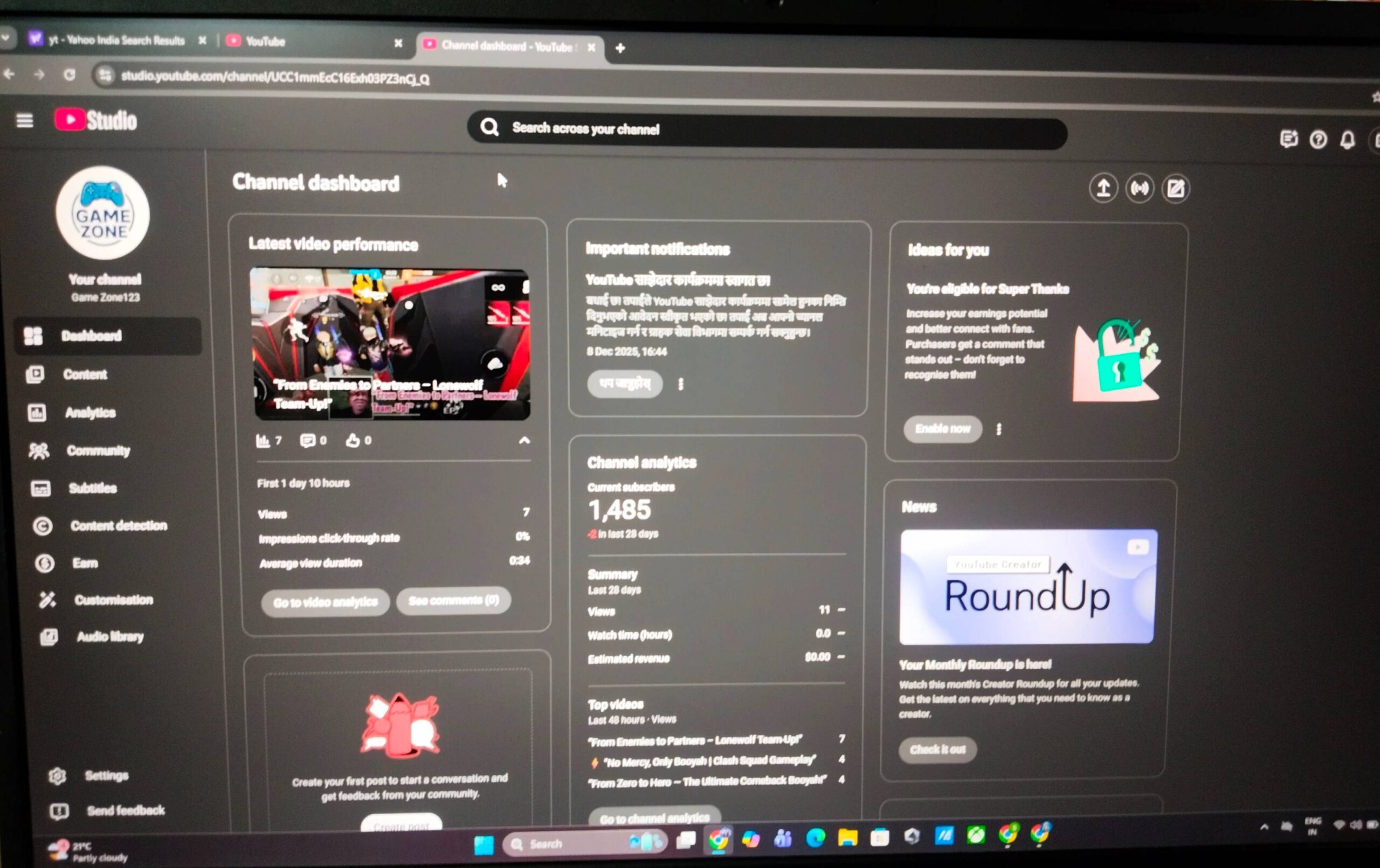Screen dimensions: 1380x868
Task: Click Enable now for Super Thanks
Action: [942, 429]
